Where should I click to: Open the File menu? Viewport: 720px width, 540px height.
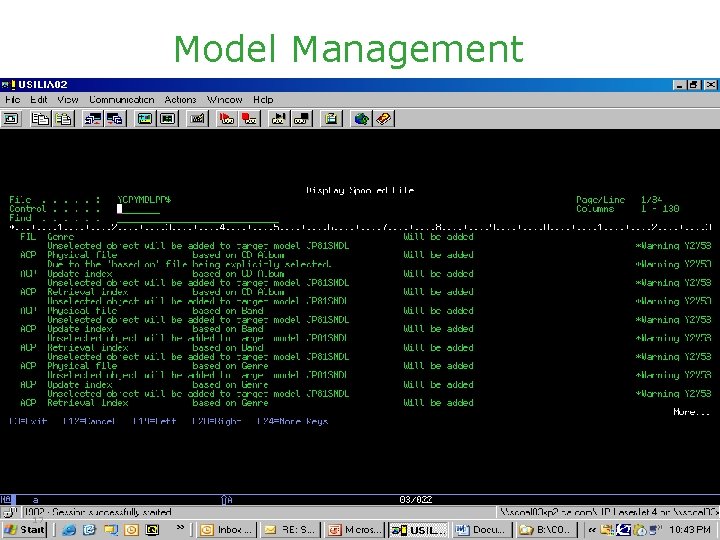(13, 99)
